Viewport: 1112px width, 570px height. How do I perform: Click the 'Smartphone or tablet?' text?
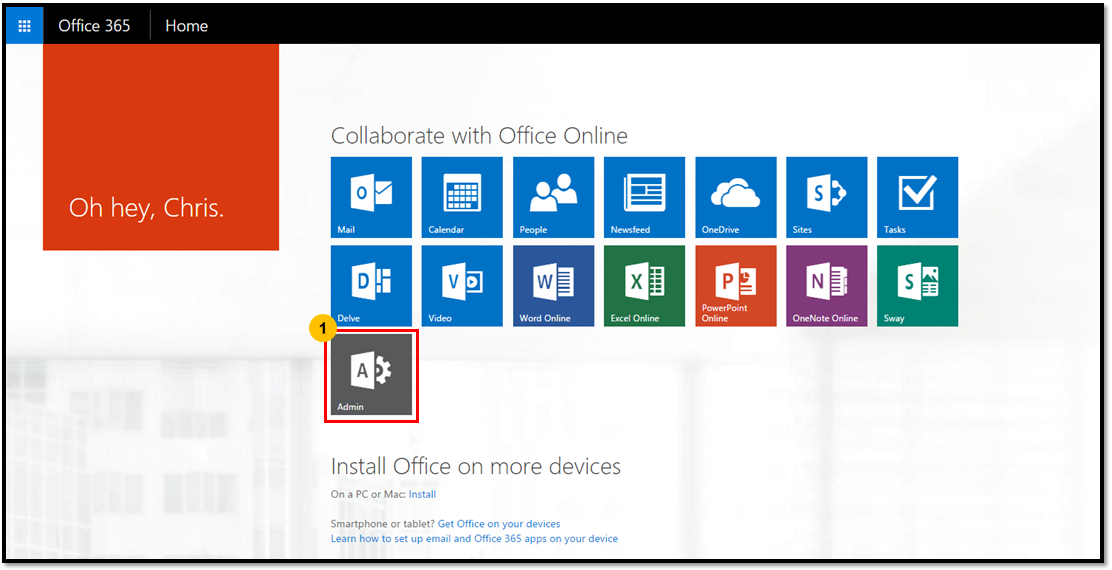(383, 524)
